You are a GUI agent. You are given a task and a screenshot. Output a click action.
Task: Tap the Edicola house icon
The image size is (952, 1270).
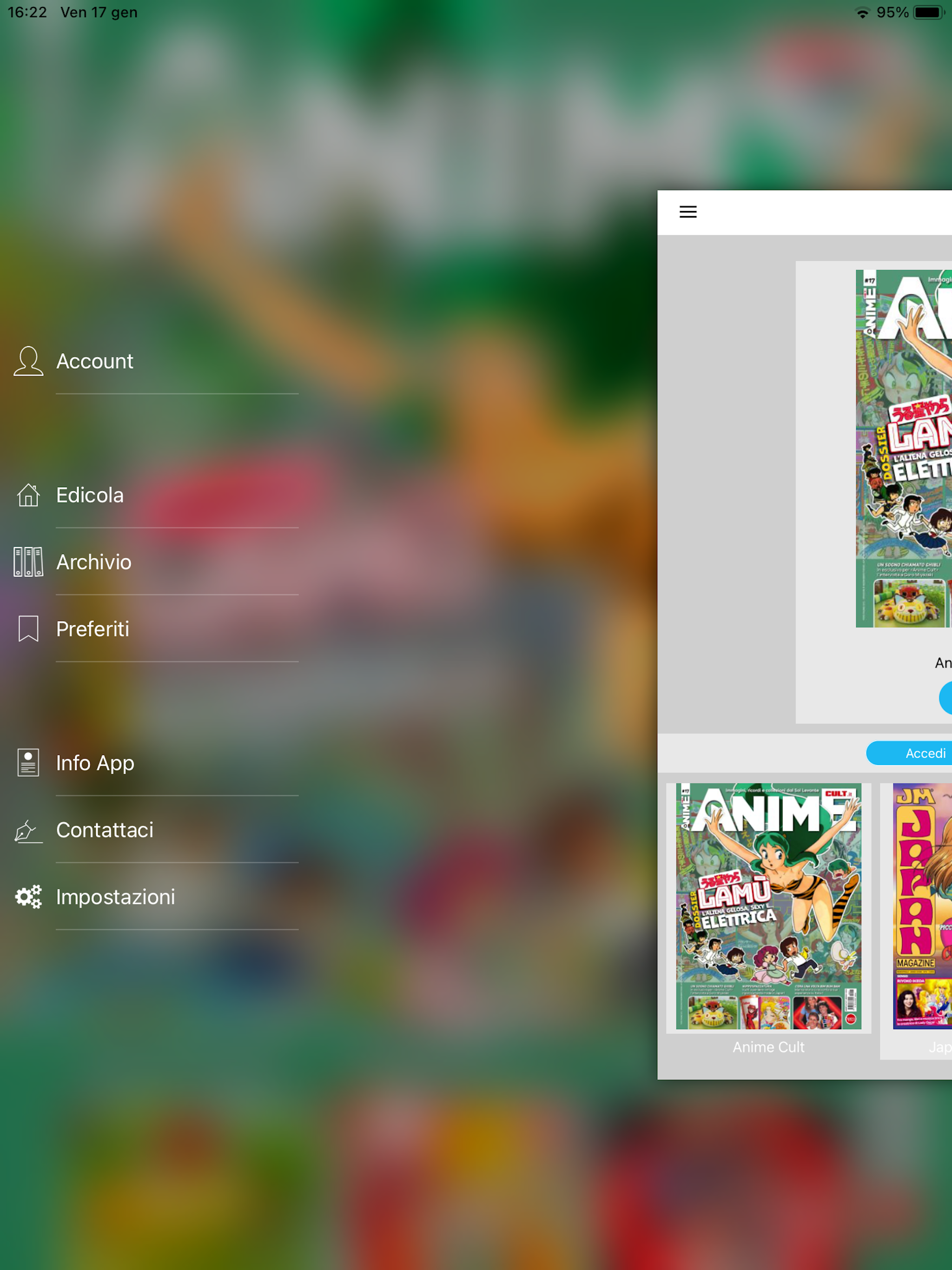tap(28, 495)
